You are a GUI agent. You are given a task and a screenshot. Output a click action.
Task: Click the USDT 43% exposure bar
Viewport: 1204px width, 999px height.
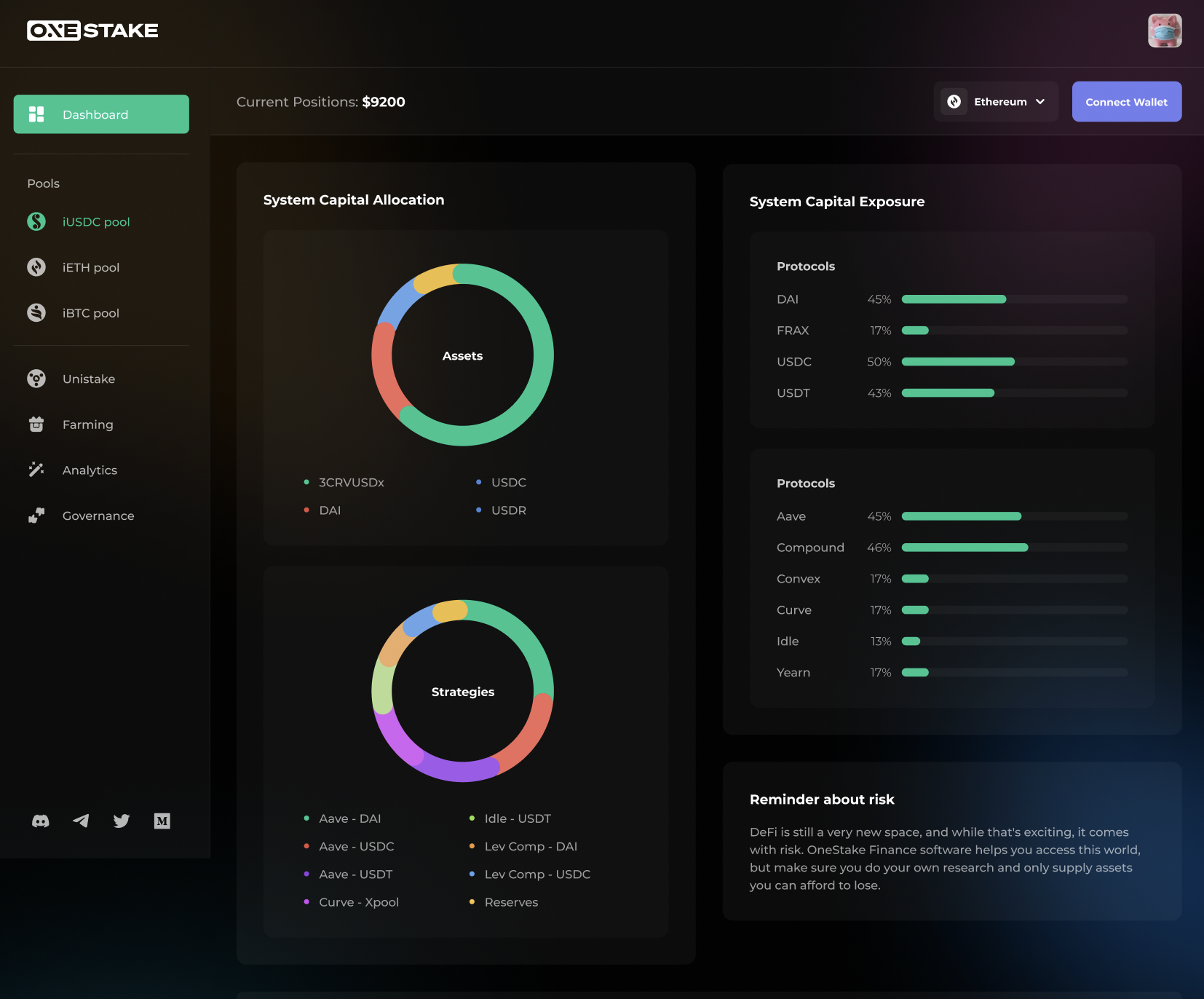click(1015, 393)
